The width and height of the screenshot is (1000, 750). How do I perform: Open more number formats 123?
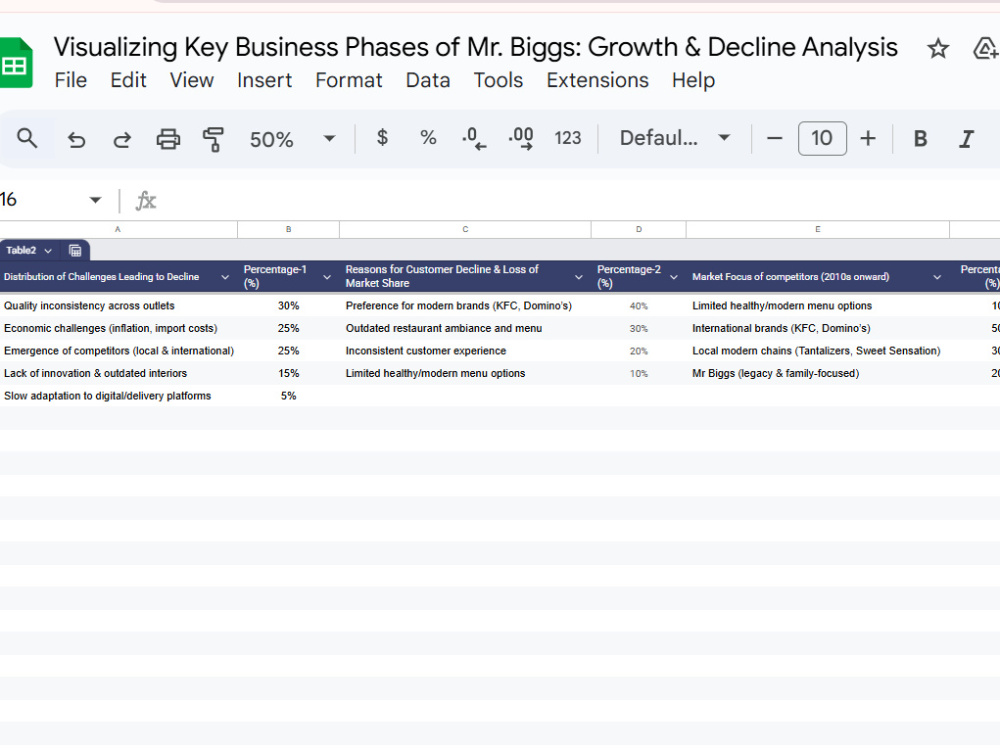[x=568, y=138]
